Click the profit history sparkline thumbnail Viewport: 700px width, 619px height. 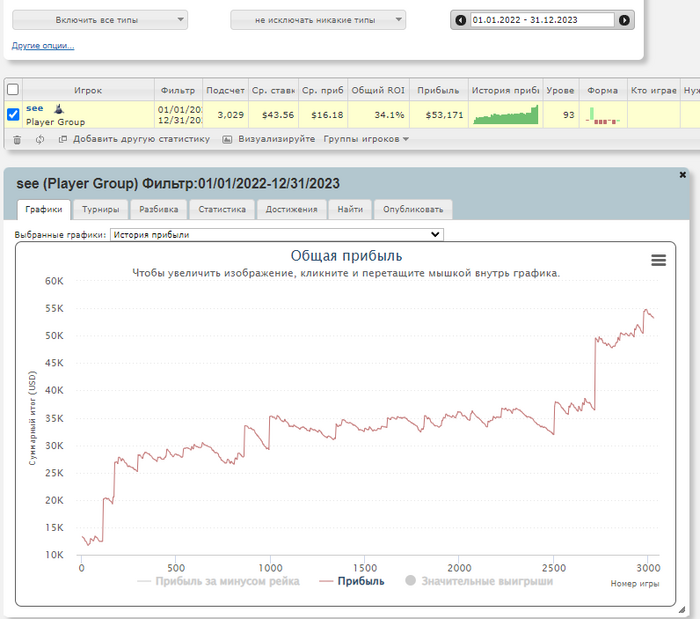[505, 115]
